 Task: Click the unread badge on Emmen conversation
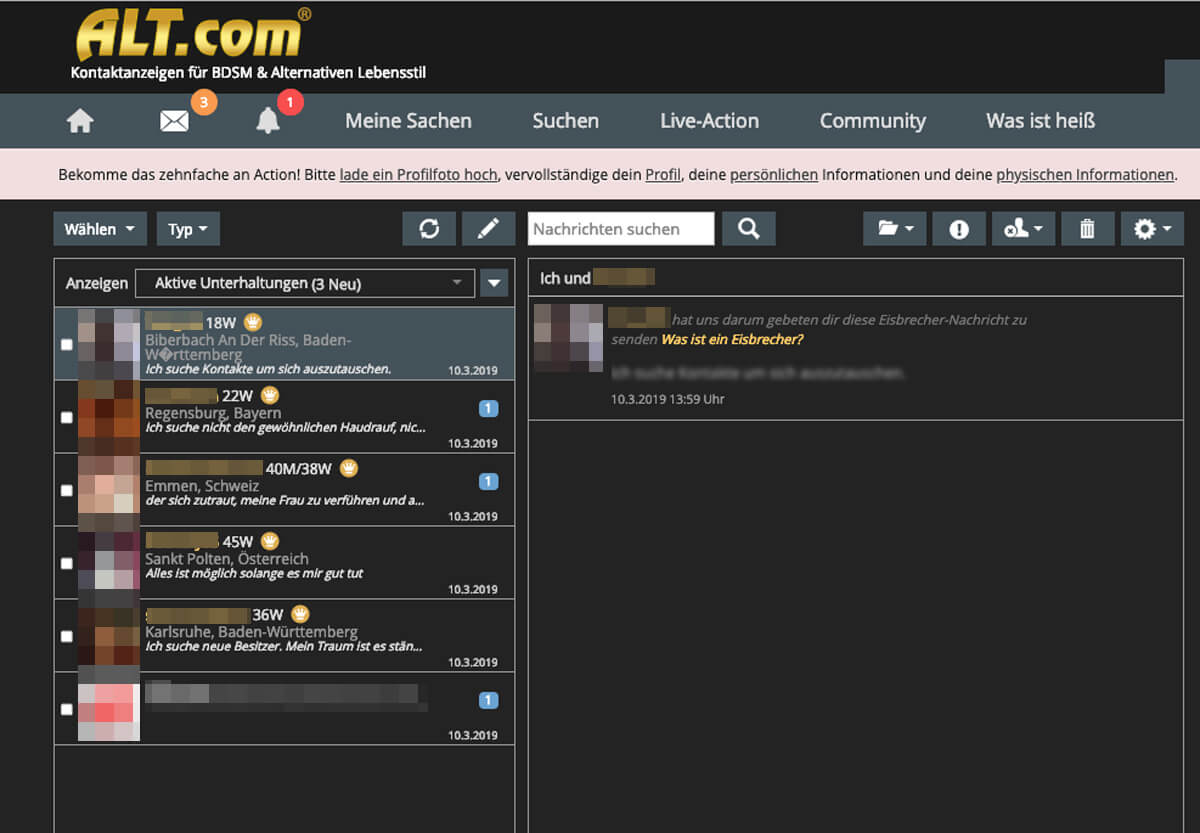pyautogui.click(x=488, y=481)
